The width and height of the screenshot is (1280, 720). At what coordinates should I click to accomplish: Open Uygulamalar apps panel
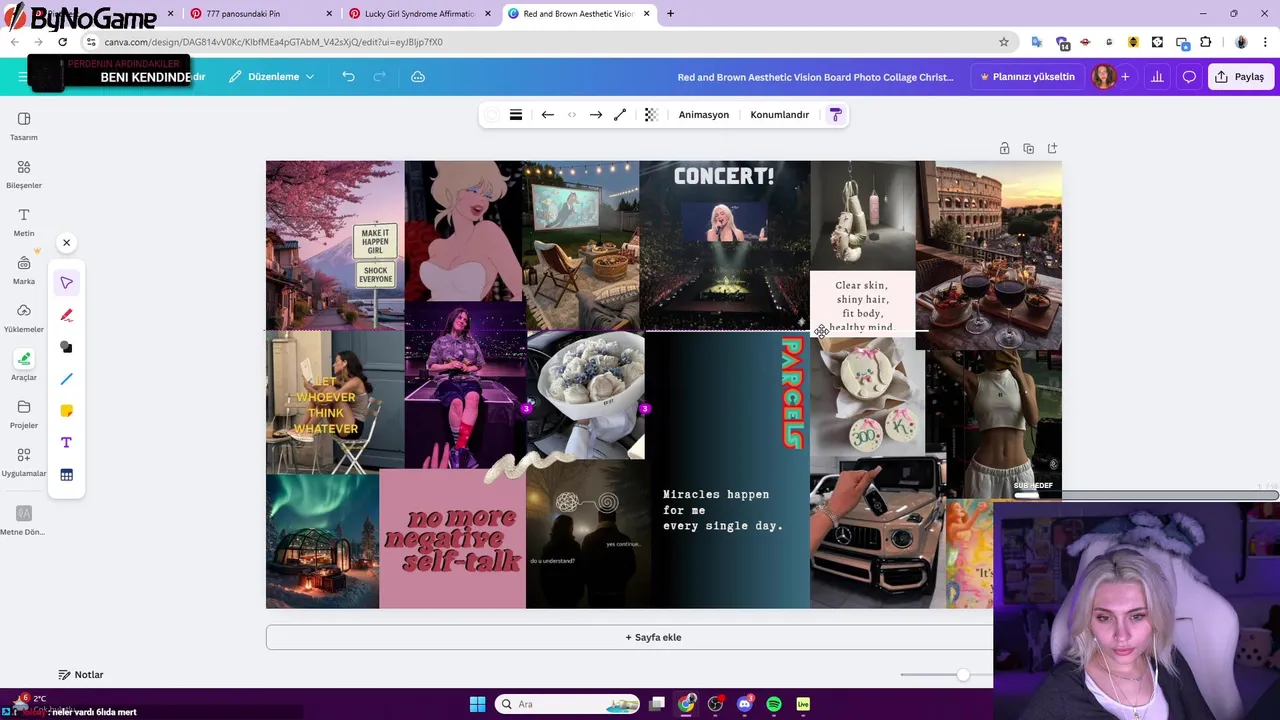coord(24,462)
